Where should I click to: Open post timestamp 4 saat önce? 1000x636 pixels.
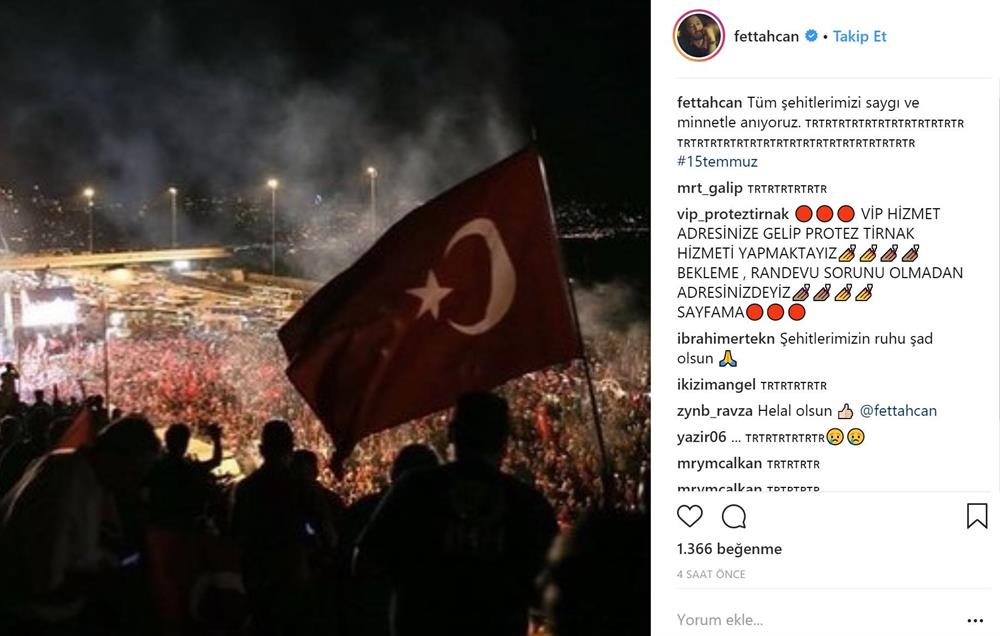[711, 574]
